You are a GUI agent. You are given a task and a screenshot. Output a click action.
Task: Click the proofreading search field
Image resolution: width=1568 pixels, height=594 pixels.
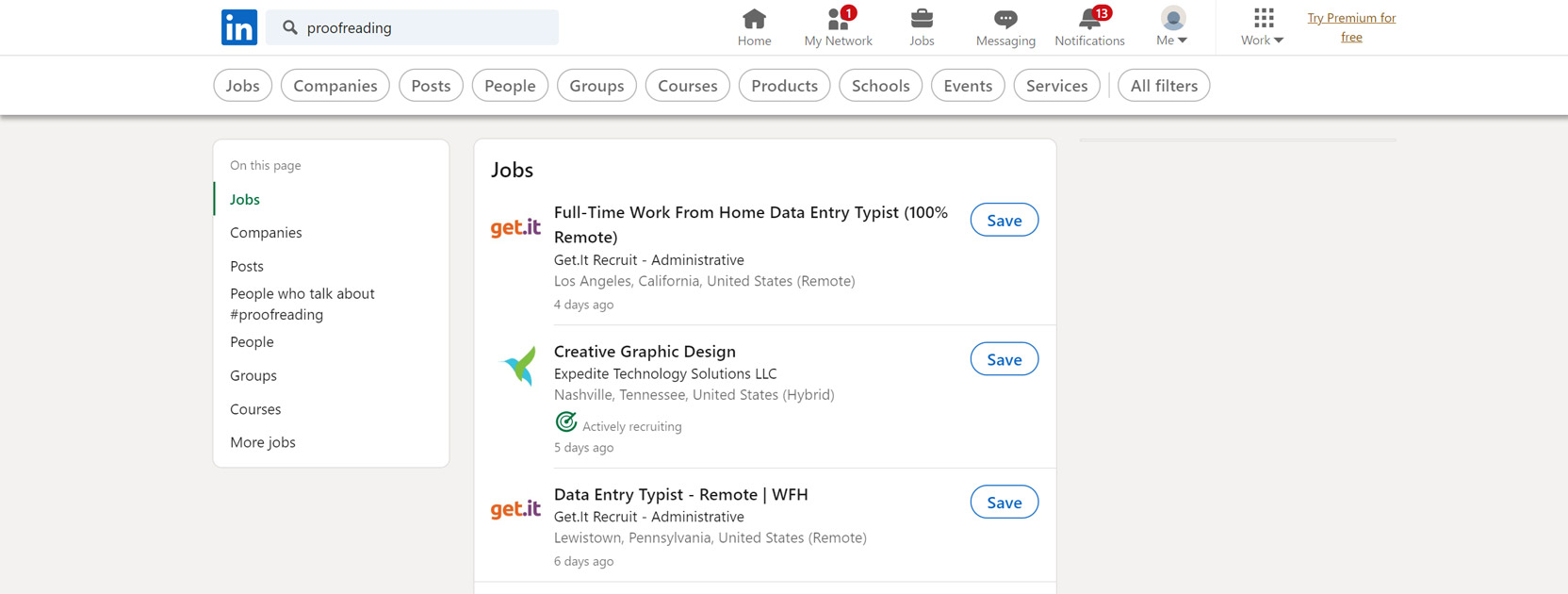[x=412, y=27]
